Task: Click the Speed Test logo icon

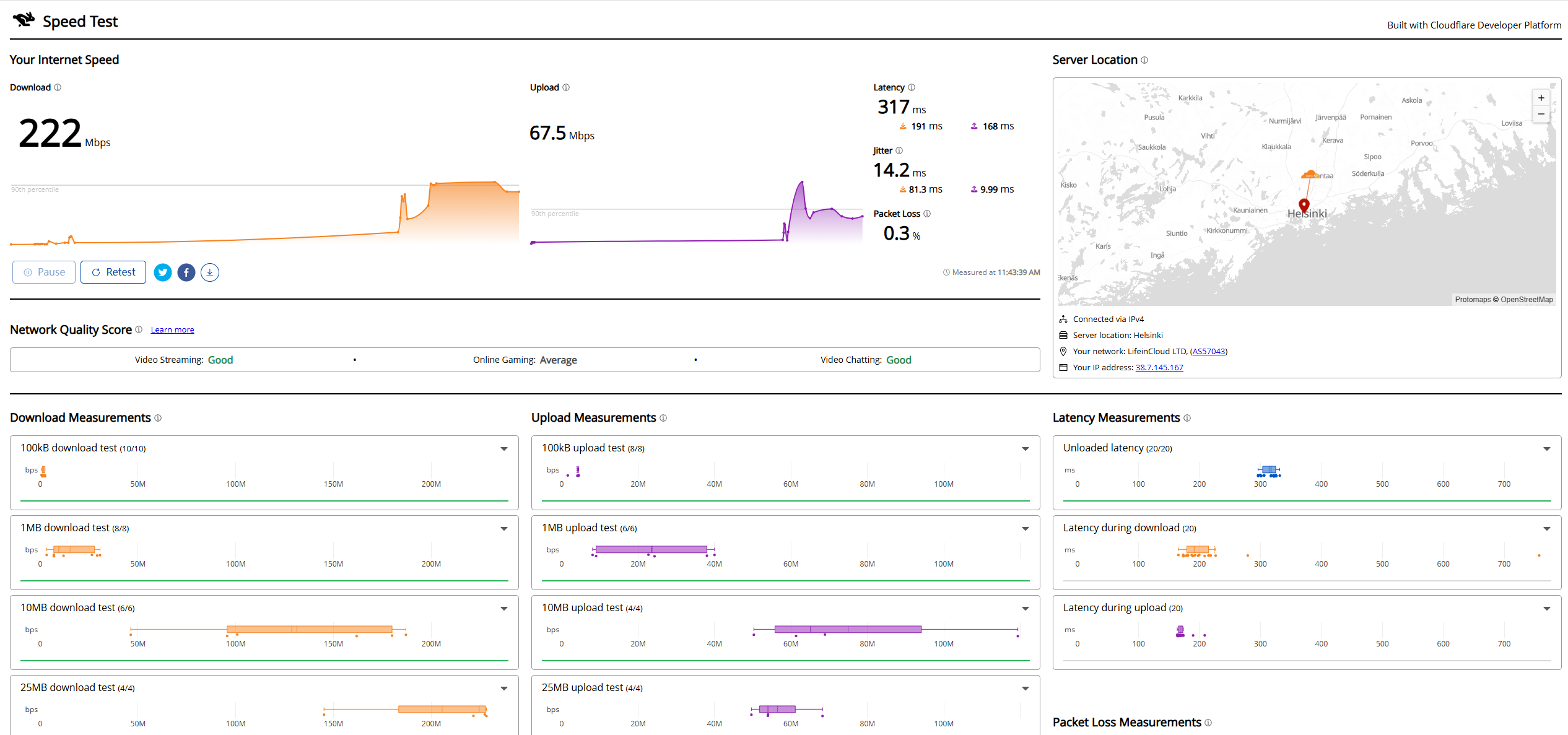Action: point(24,20)
